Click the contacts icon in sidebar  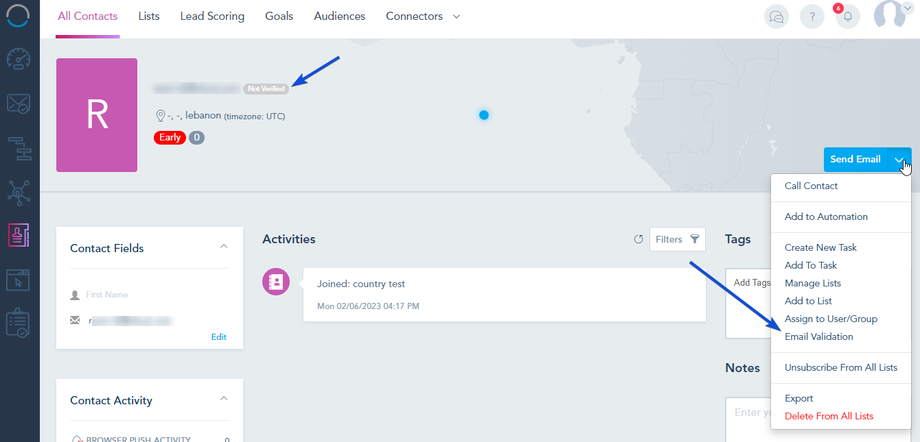(19, 234)
